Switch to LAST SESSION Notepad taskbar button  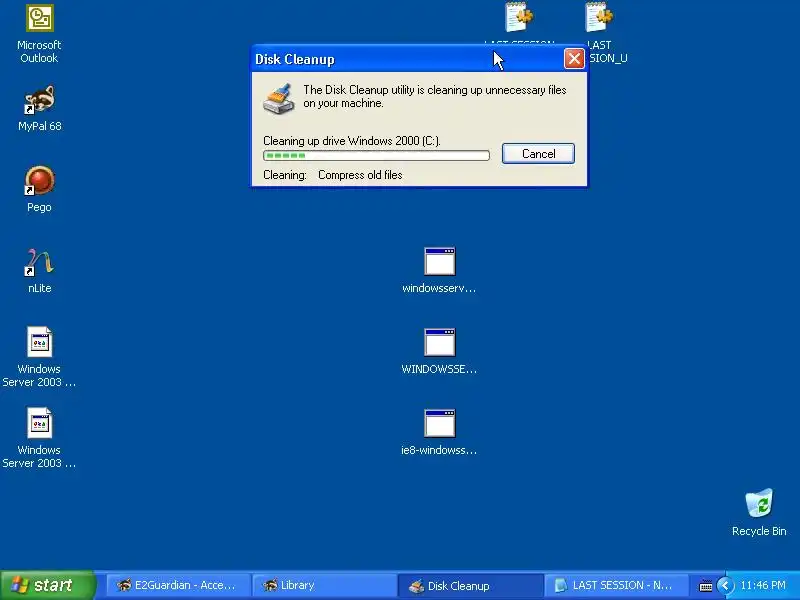click(x=615, y=585)
